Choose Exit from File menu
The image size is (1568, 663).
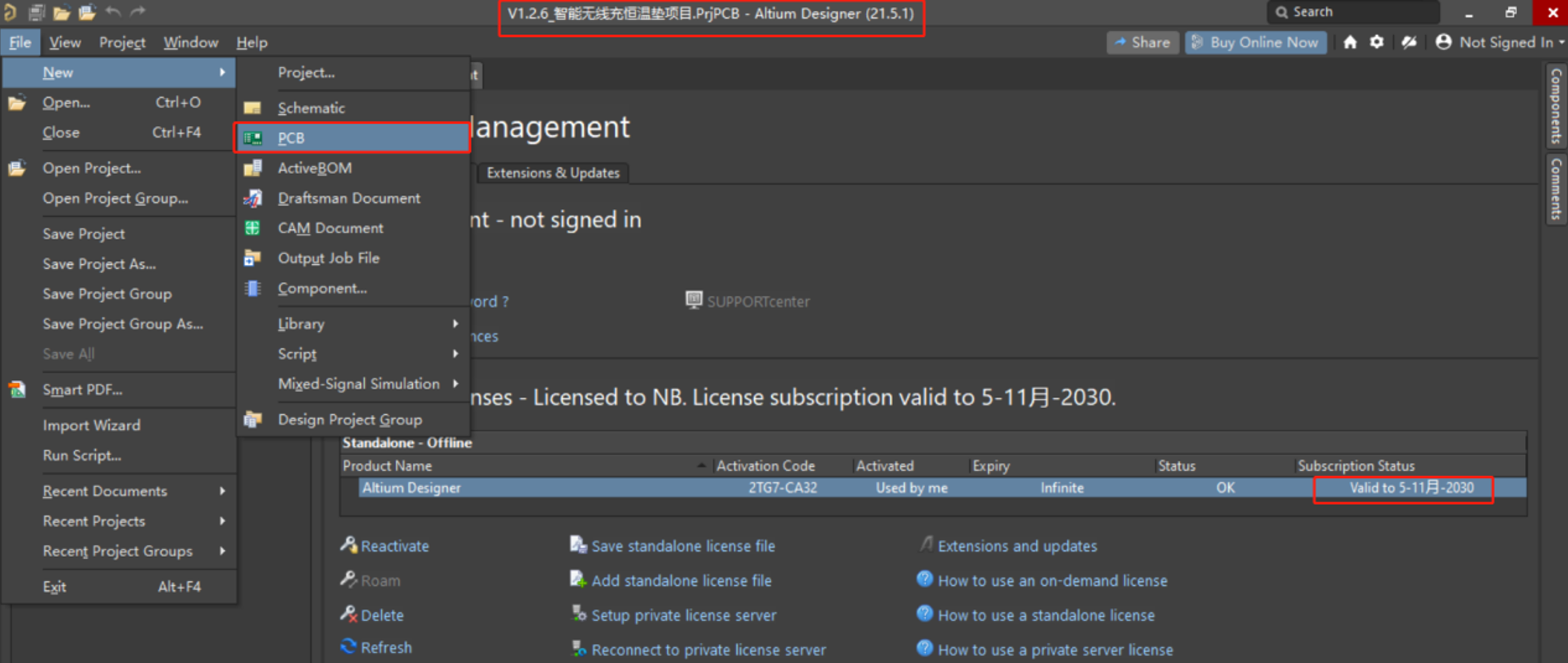(54, 587)
